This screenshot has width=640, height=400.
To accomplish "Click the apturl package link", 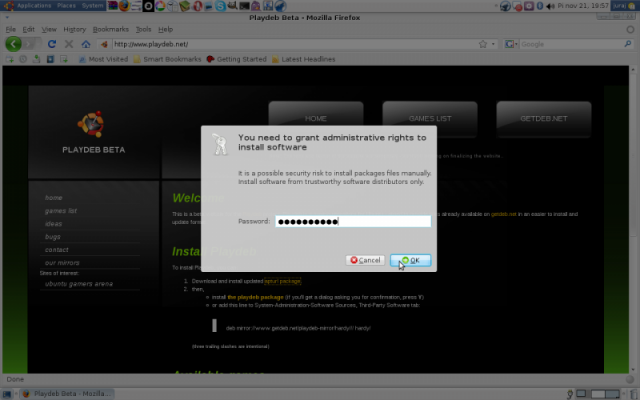I will [282, 281].
